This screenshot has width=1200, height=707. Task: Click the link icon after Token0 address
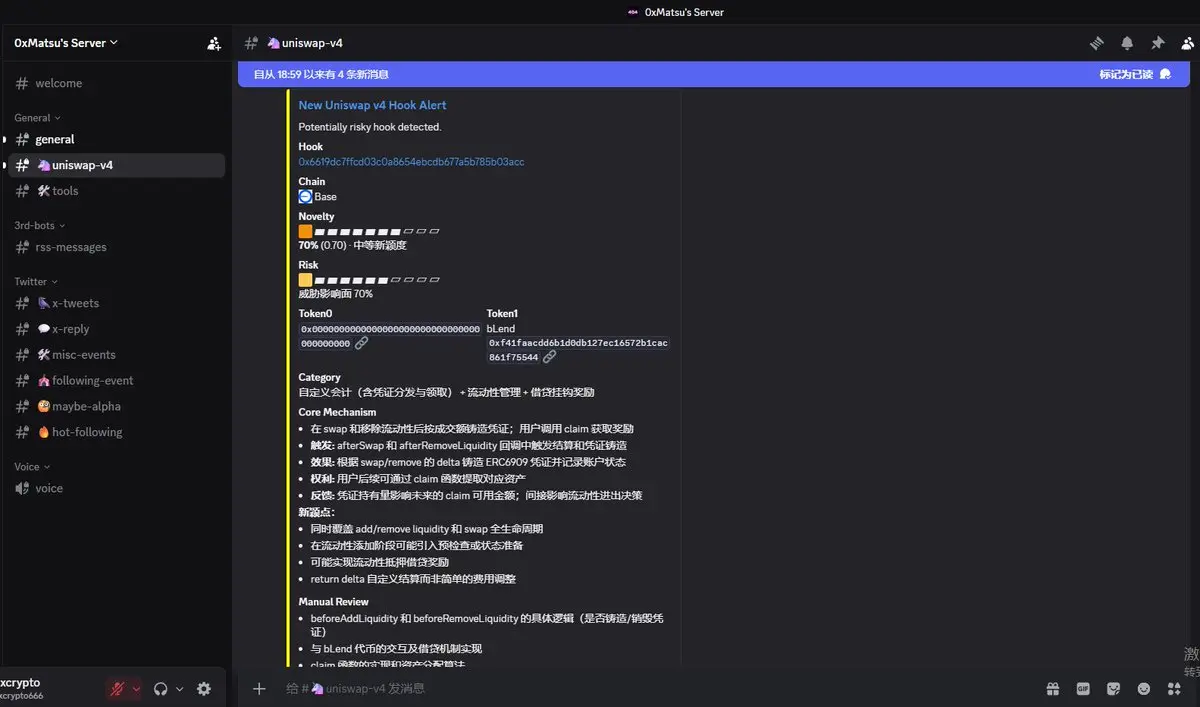(x=362, y=343)
